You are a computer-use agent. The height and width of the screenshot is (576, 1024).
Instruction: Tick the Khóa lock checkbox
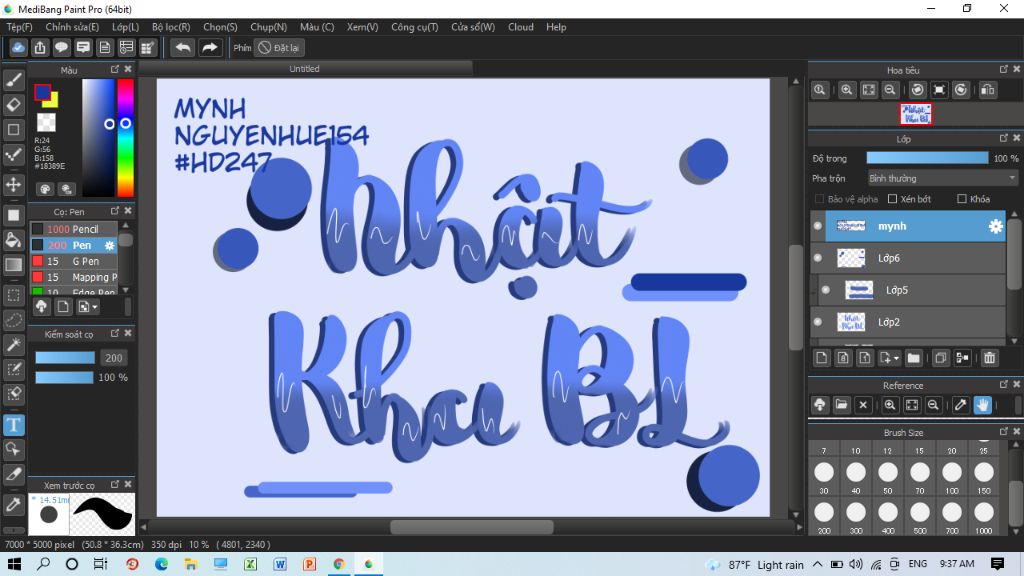coord(961,199)
